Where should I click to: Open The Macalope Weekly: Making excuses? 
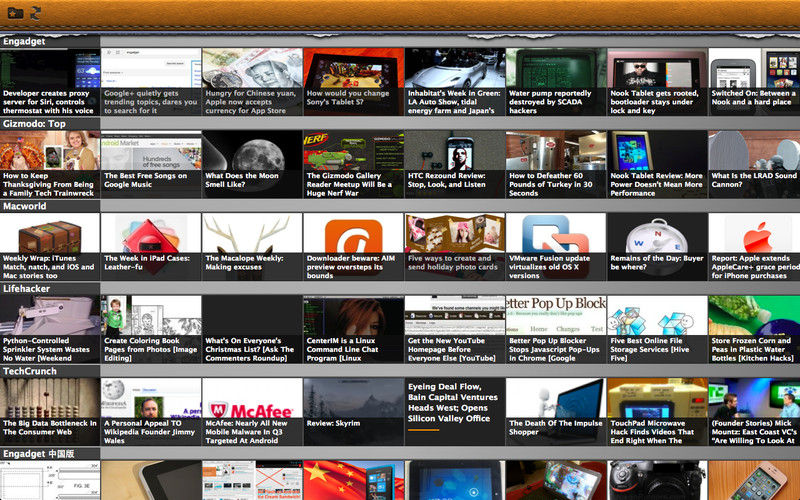(252, 247)
